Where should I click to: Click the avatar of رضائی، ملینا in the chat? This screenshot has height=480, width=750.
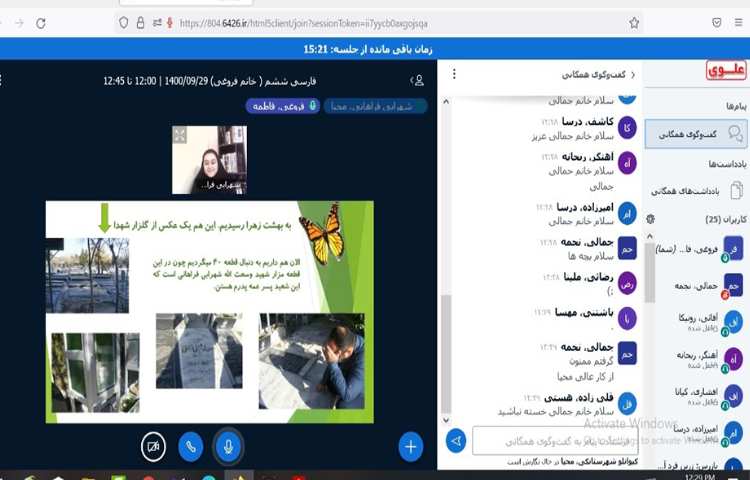click(627, 284)
